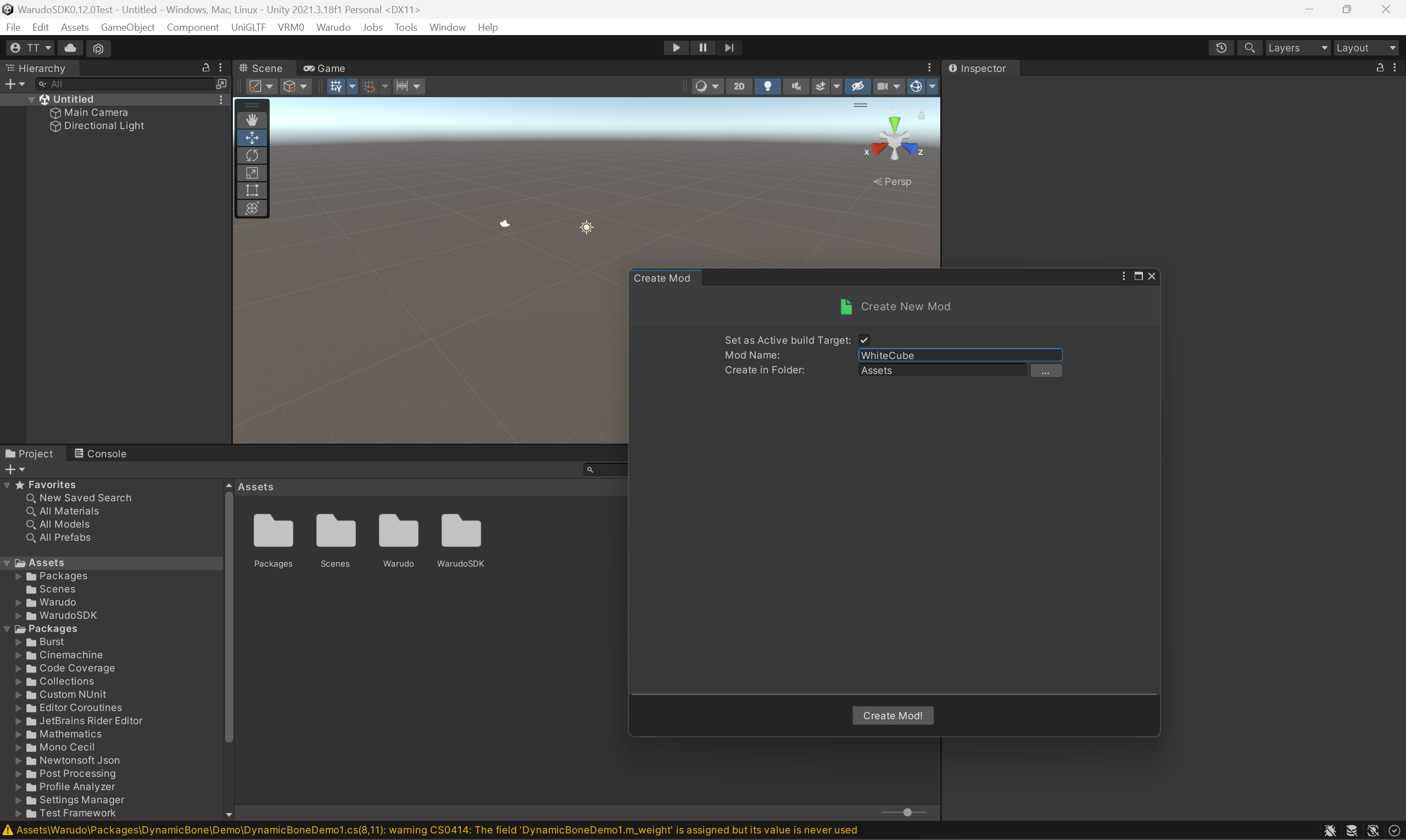Image resolution: width=1406 pixels, height=840 pixels.
Task: Open the Warudo menu
Action: pyautogui.click(x=333, y=27)
